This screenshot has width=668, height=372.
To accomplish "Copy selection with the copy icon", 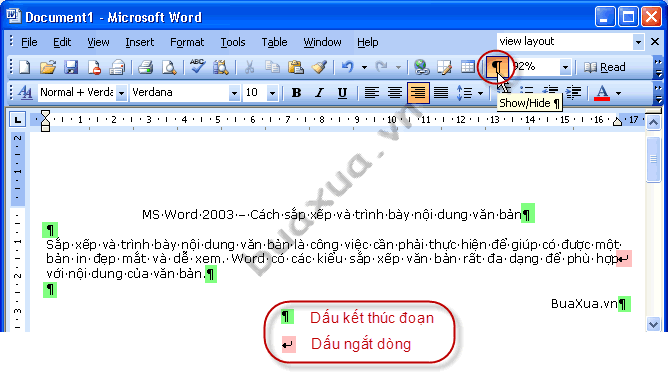I will pyautogui.click(x=272, y=67).
